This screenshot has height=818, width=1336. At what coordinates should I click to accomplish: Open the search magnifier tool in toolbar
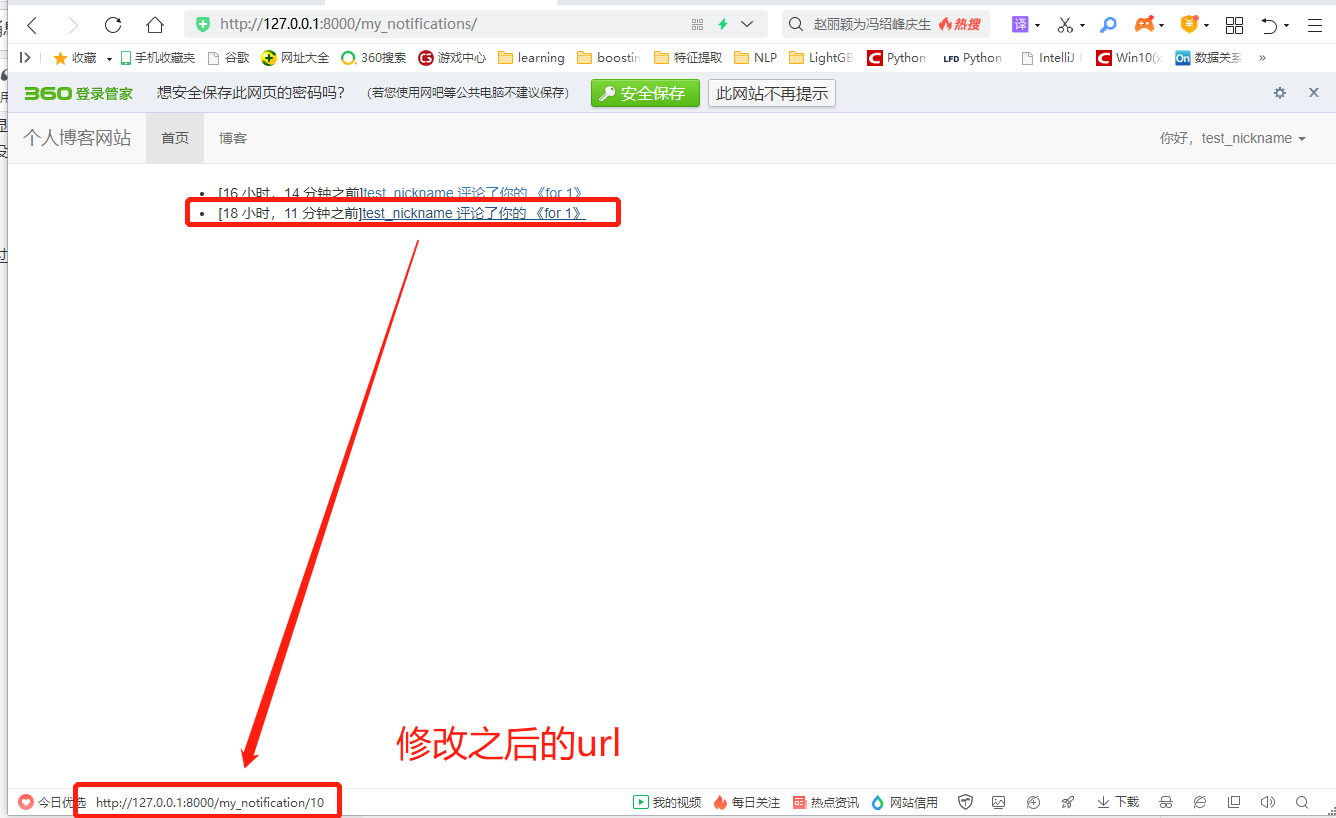tap(1108, 25)
